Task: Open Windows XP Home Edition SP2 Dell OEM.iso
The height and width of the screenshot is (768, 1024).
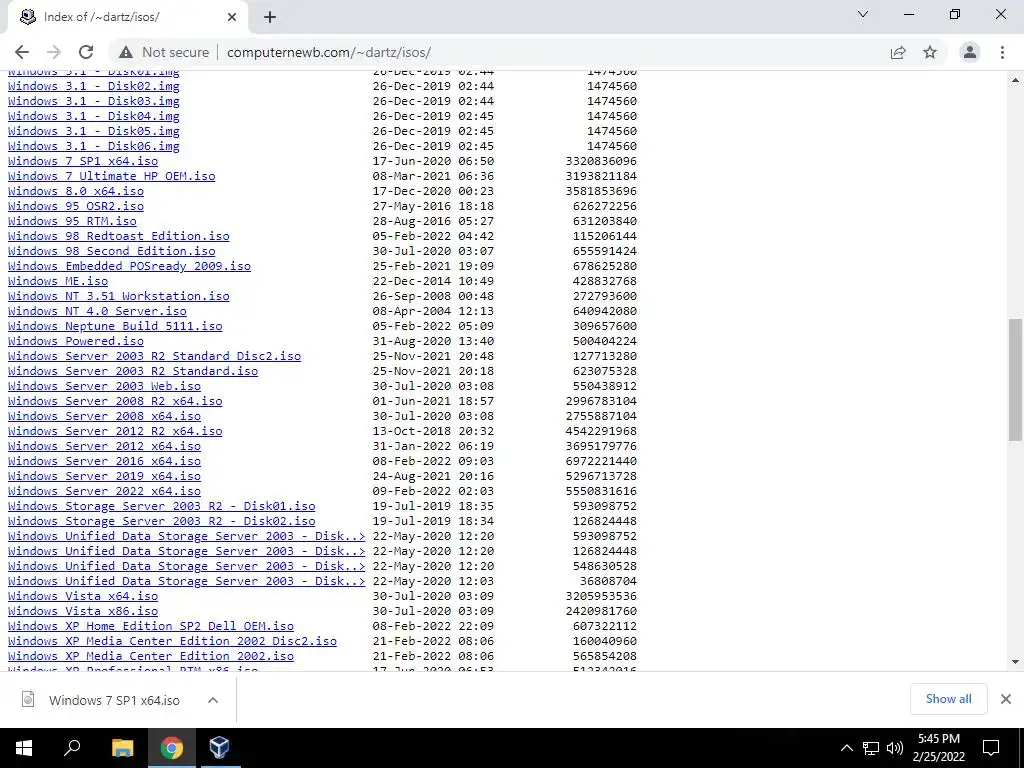Action: (151, 627)
